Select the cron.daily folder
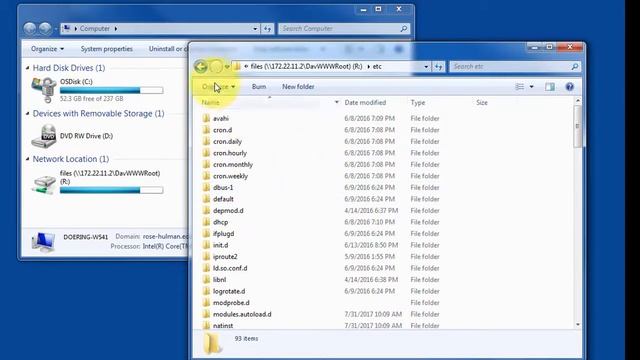This screenshot has width=640, height=360. pos(227,142)
